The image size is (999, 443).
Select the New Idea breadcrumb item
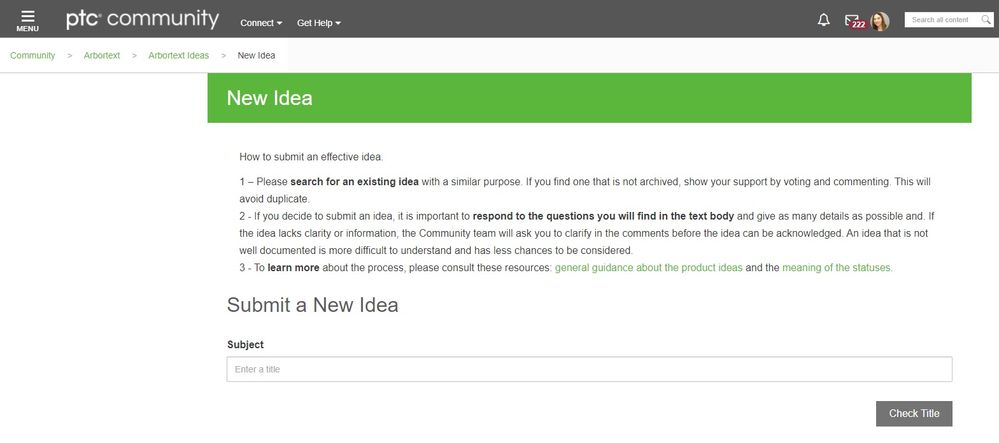click(256, 55)
